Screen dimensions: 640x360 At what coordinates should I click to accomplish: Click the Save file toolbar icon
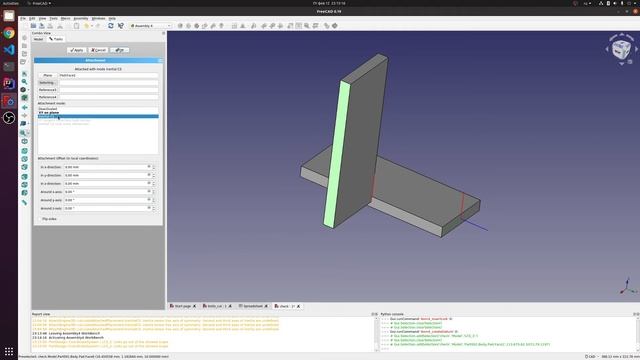42,26
